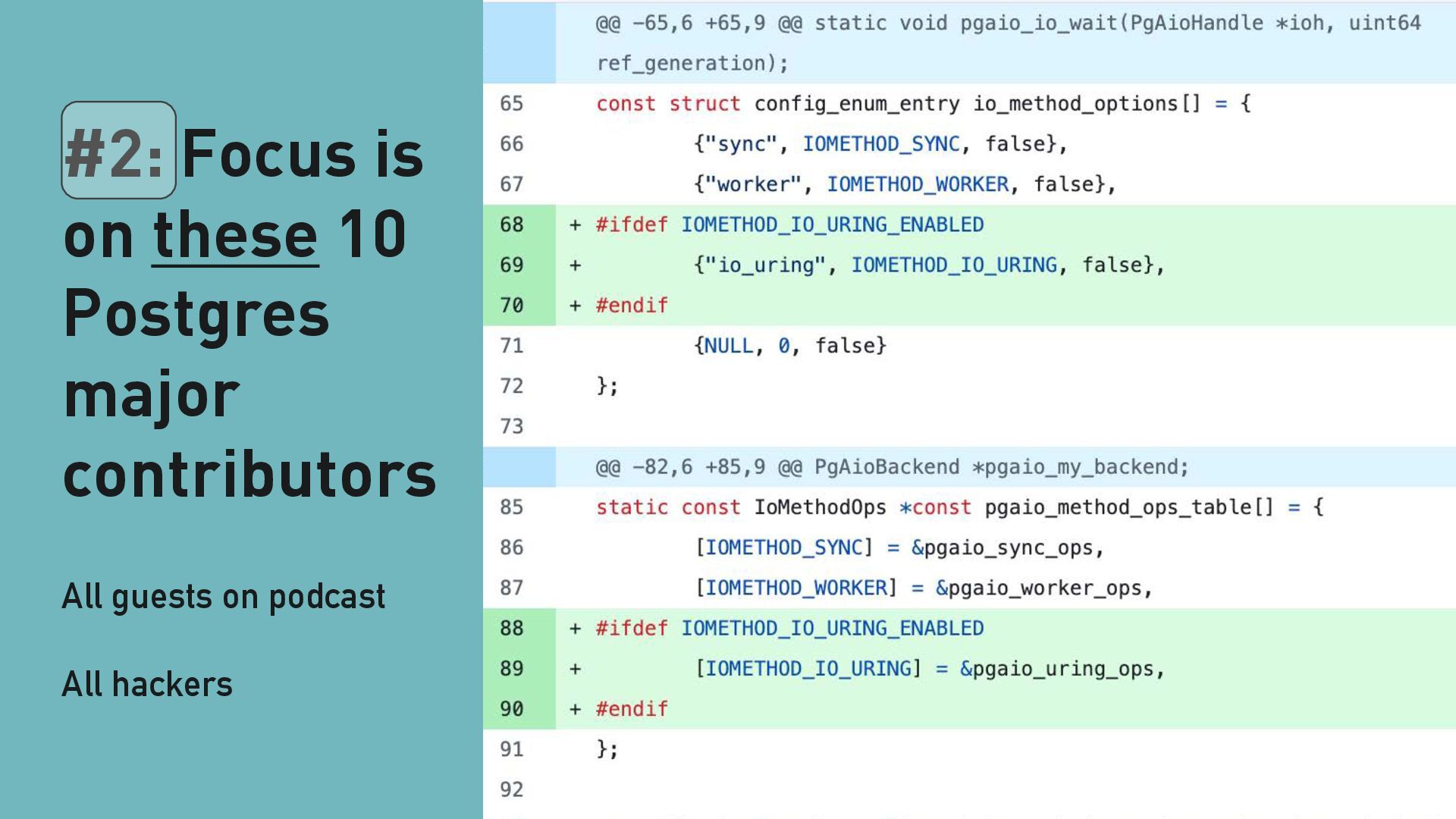This screenshot has width=1456, height=819.
Task: Click the IOMETHOD_SYNC constant on line 66
Action: 881,144
